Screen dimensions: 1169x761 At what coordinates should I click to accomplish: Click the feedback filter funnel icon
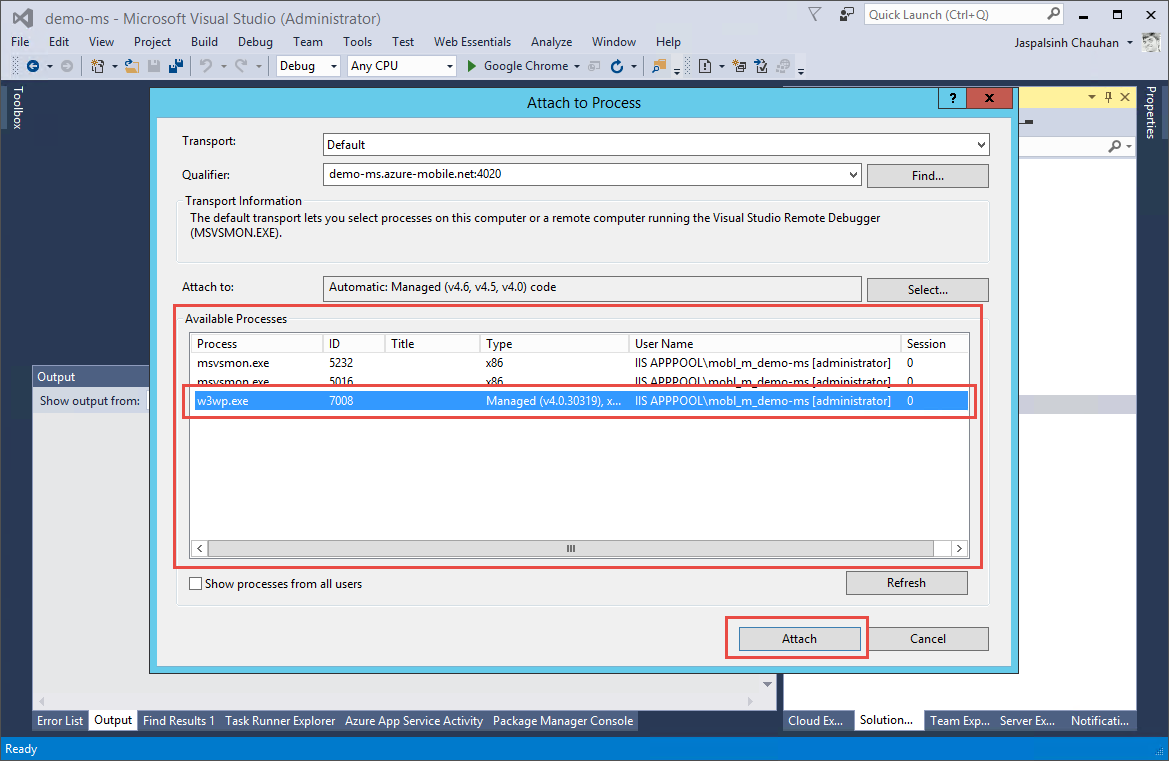815,14
